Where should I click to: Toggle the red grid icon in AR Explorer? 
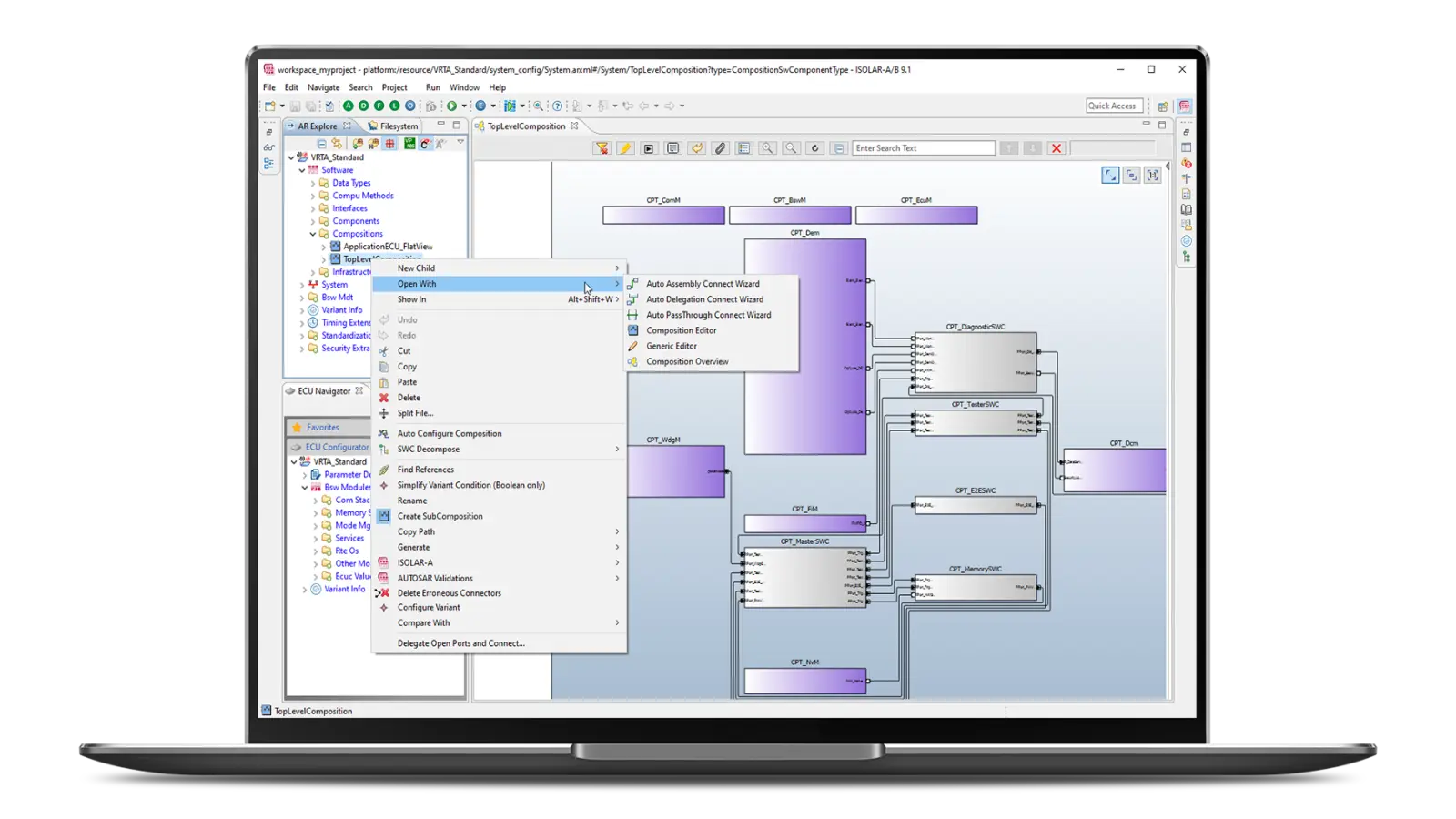(x=389, y=143)
